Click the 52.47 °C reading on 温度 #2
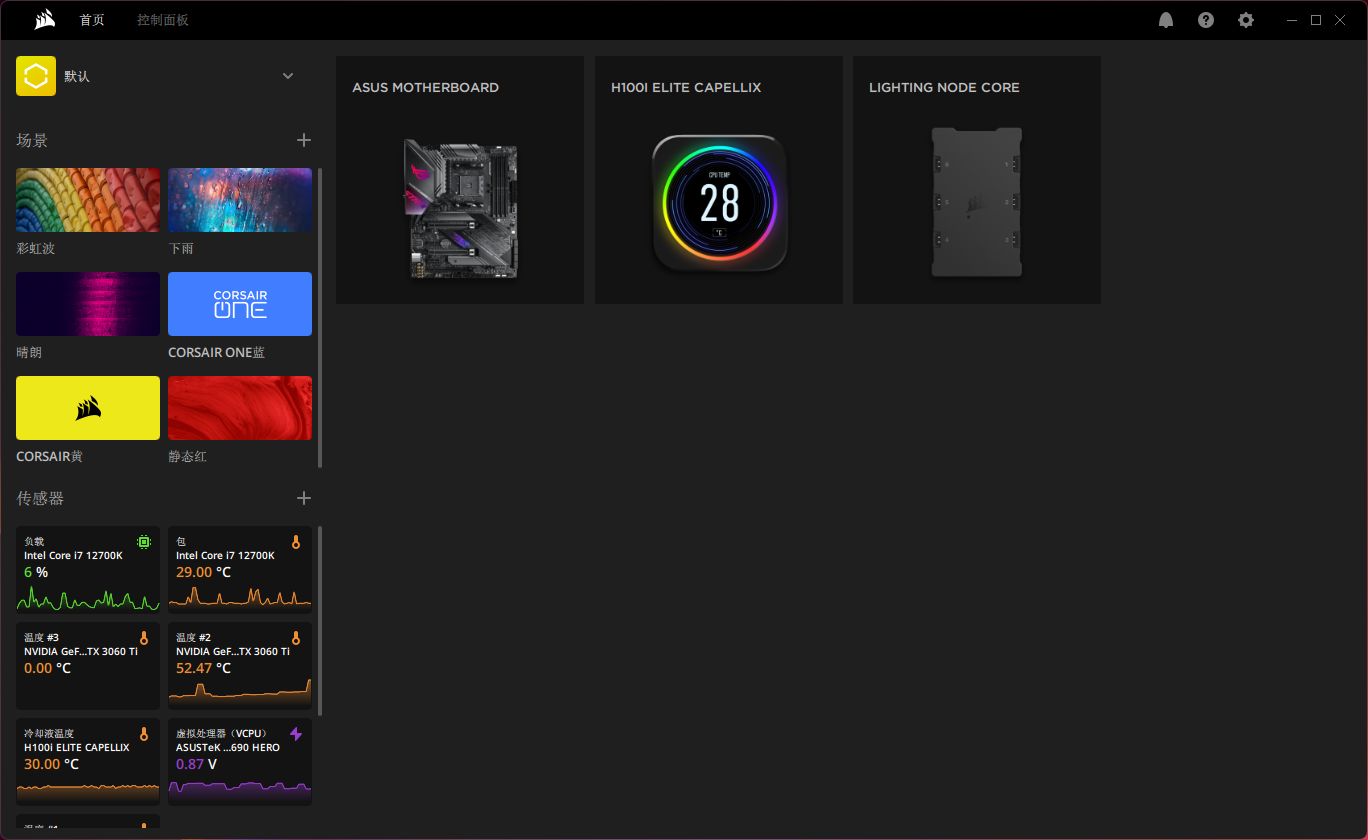 (203, 668)
